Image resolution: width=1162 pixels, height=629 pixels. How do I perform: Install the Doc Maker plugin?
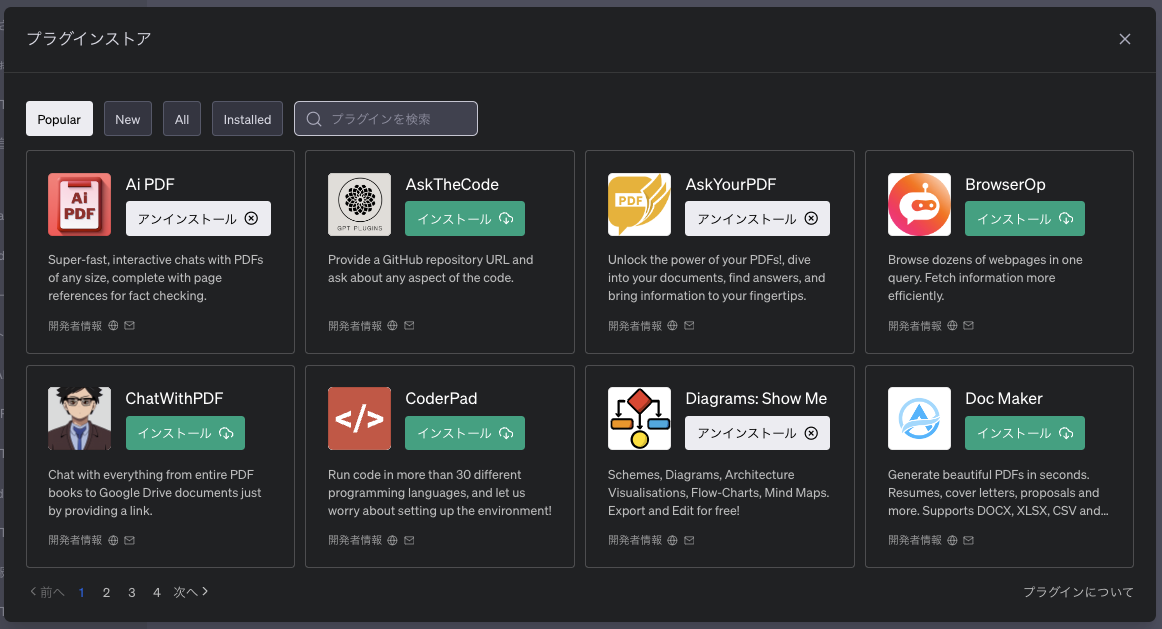[1024, 432]
